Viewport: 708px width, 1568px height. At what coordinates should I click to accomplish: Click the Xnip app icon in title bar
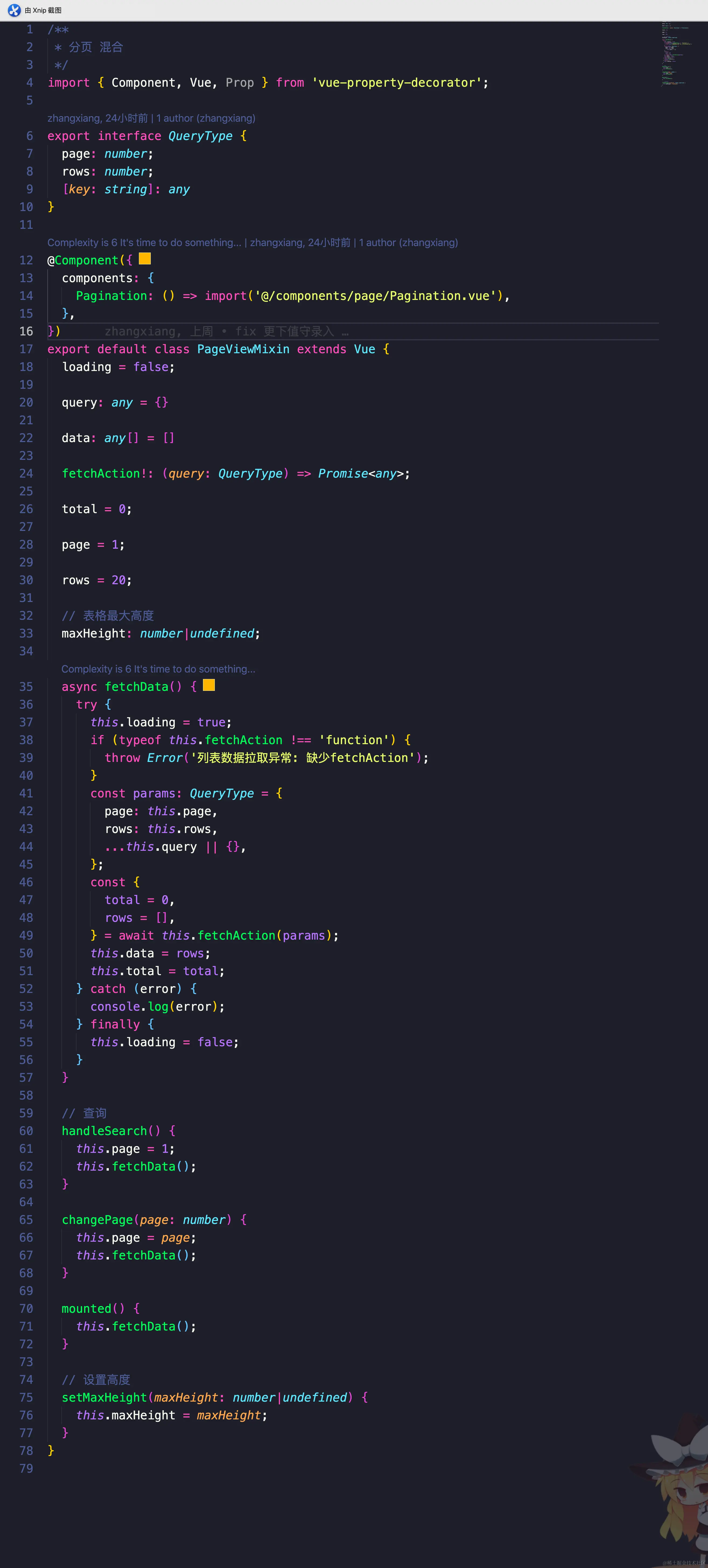point(14,10)
